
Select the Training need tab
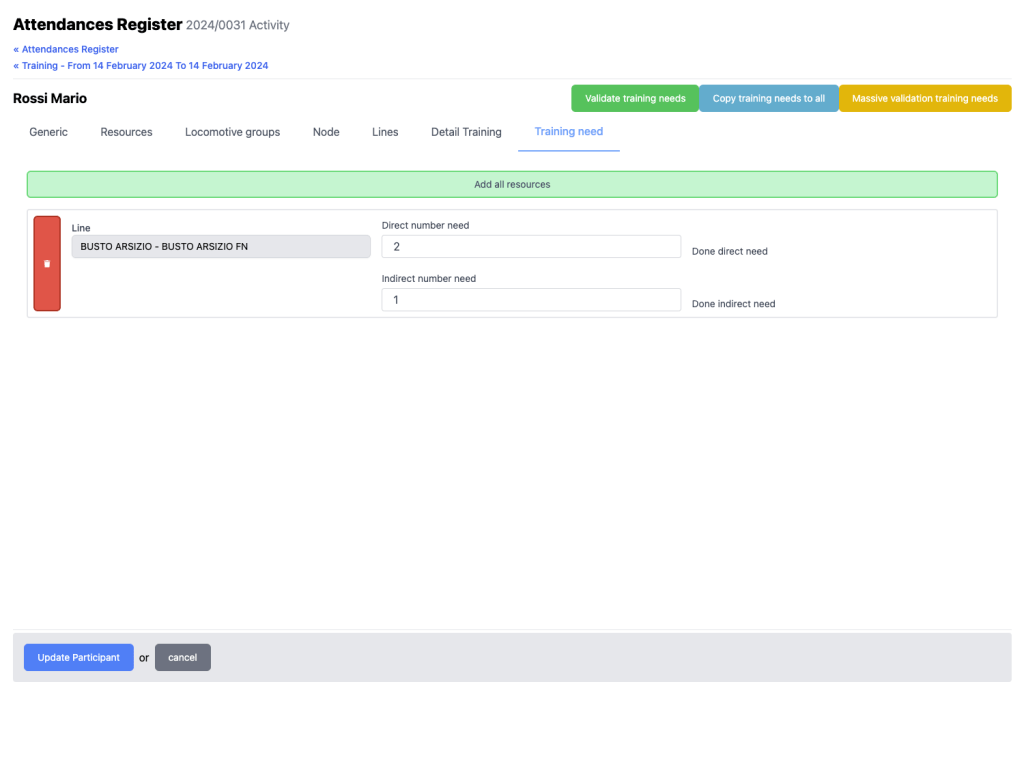(569, 132)
